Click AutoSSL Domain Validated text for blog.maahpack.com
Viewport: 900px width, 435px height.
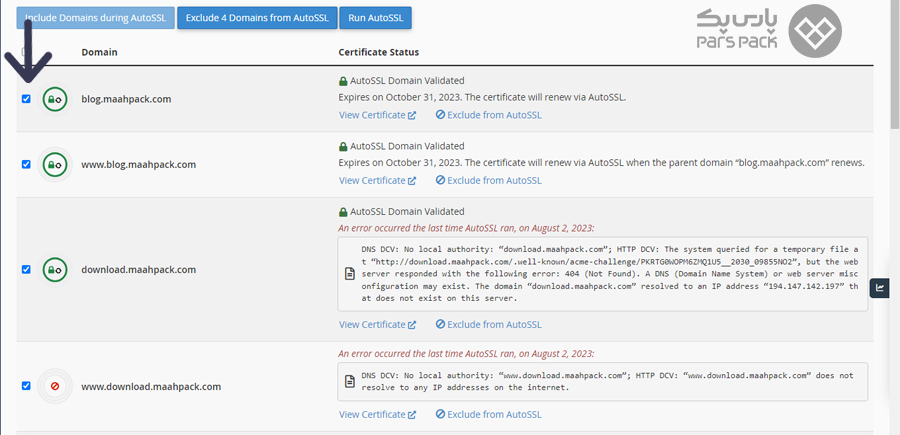407,80
